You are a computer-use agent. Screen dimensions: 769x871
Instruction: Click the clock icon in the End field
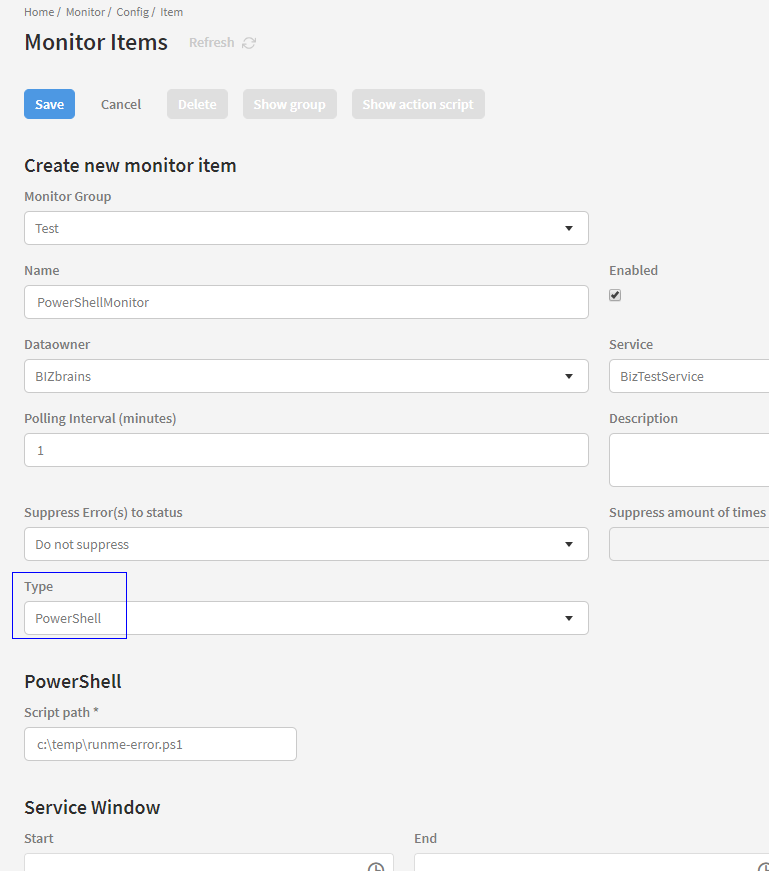pos(764,866)
